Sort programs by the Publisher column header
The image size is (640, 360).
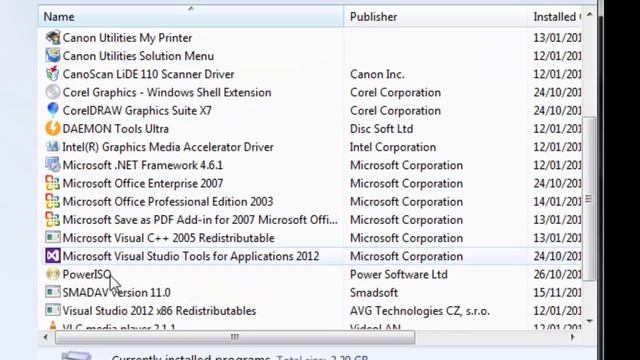point(436,16)
